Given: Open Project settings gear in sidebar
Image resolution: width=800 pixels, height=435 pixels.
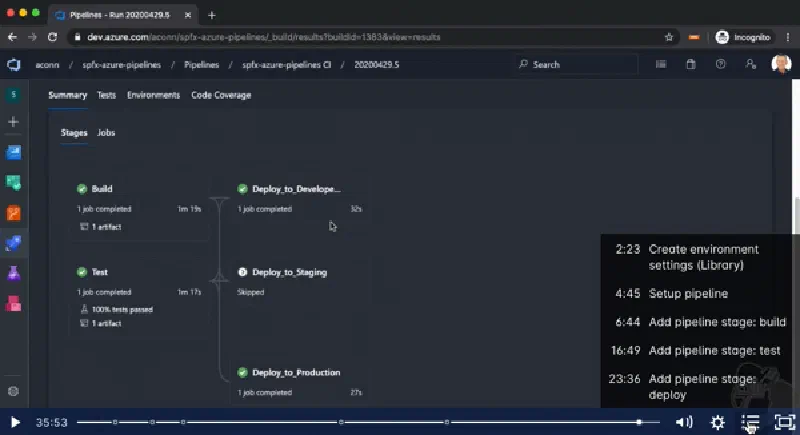Looking at the screenshot, I should (x=14, y=391).
